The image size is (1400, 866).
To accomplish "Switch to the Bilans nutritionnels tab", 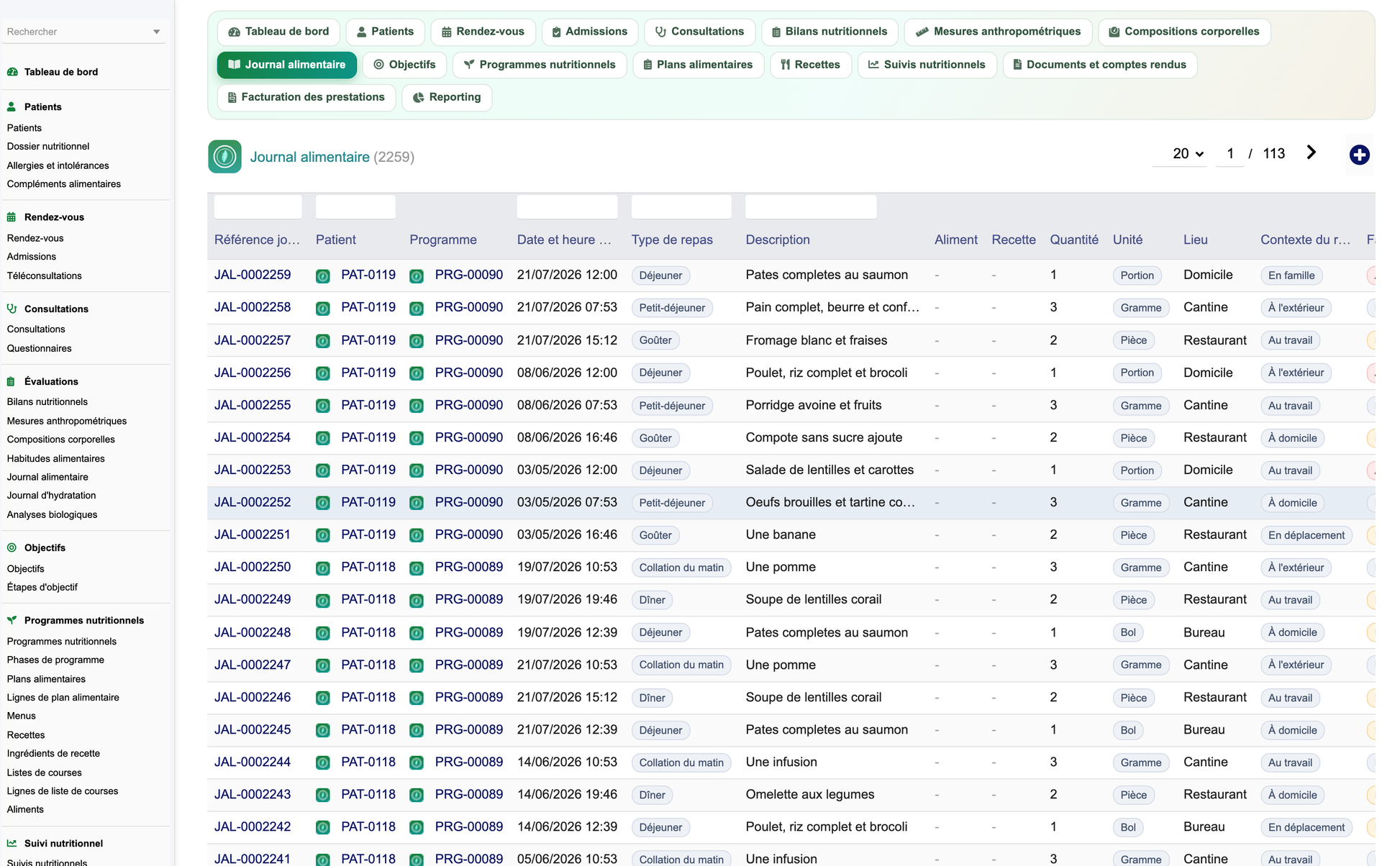I will tap(829, 32).
